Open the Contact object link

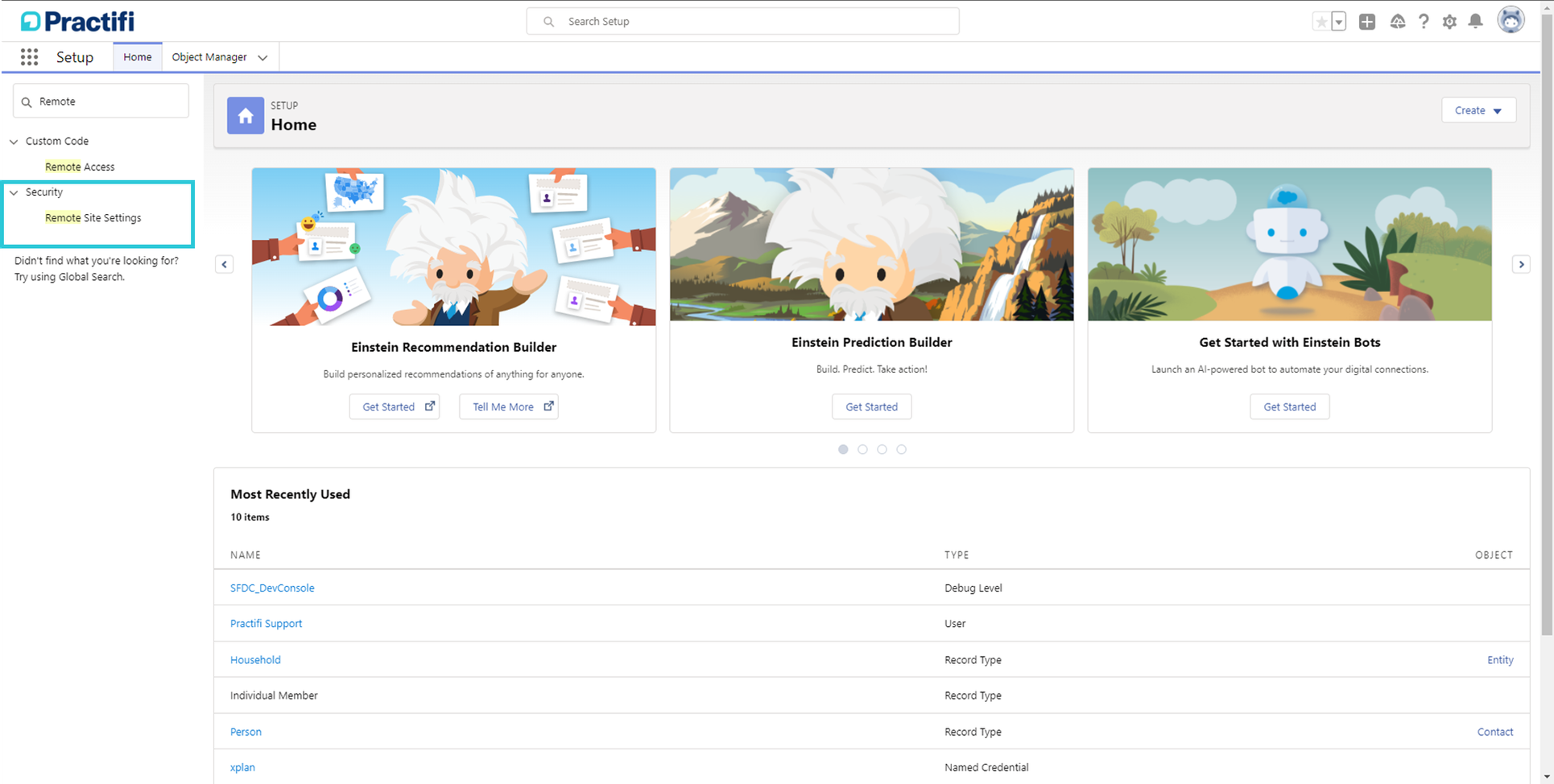[x=1495, y=732]
